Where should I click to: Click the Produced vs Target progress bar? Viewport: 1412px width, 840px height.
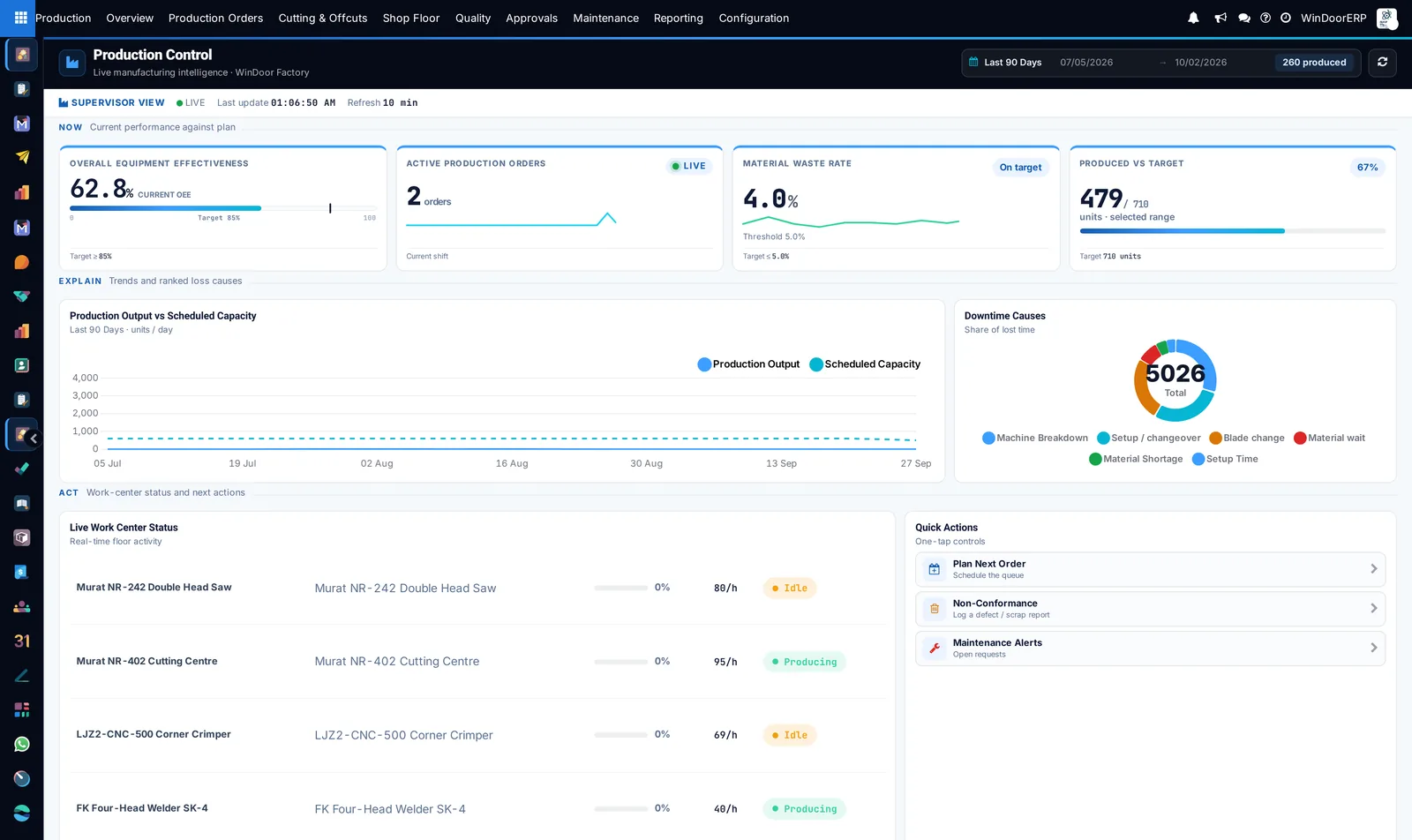point(1232,231)
